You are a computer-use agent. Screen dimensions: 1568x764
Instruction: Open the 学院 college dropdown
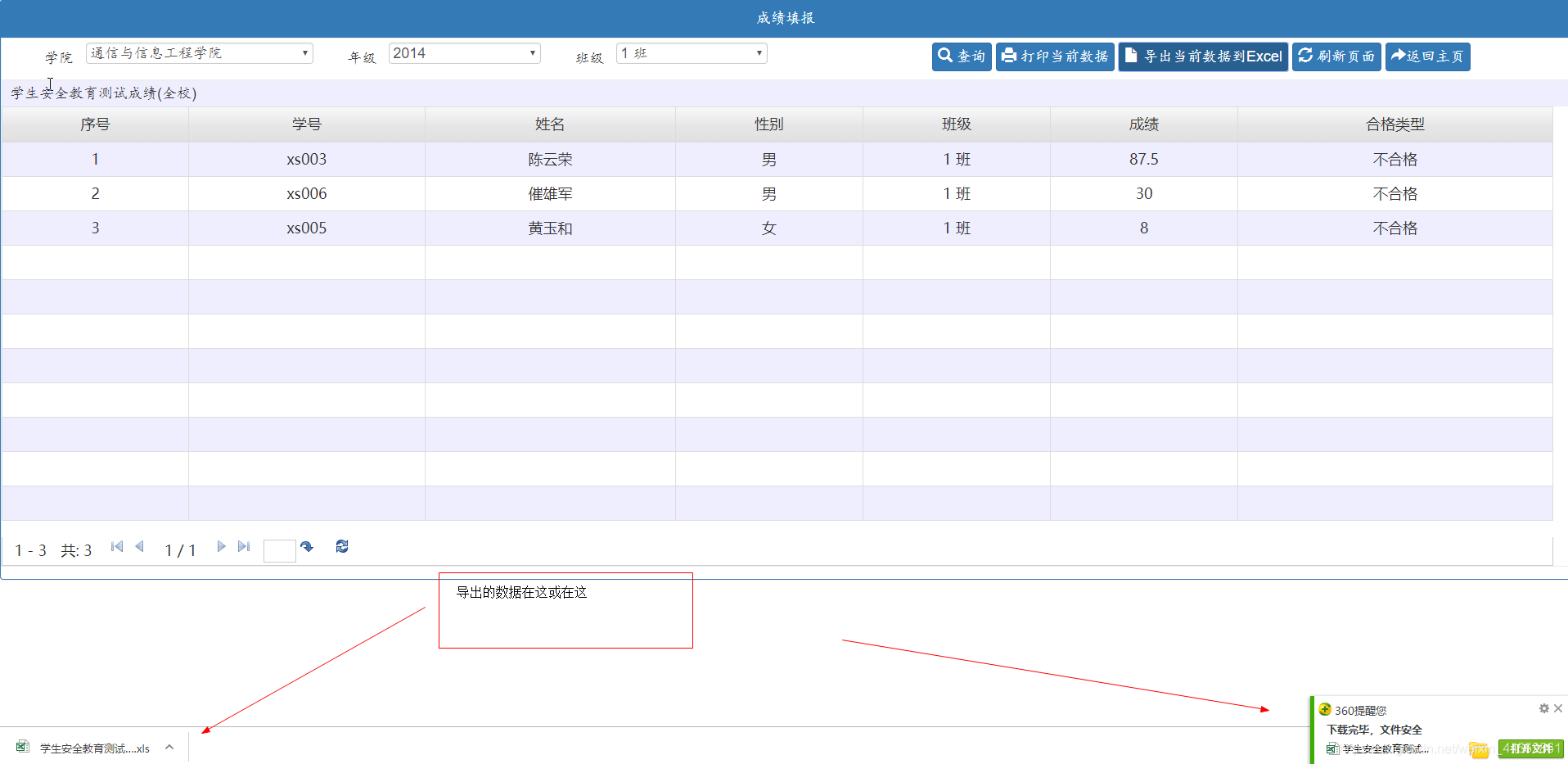point(199,53)
